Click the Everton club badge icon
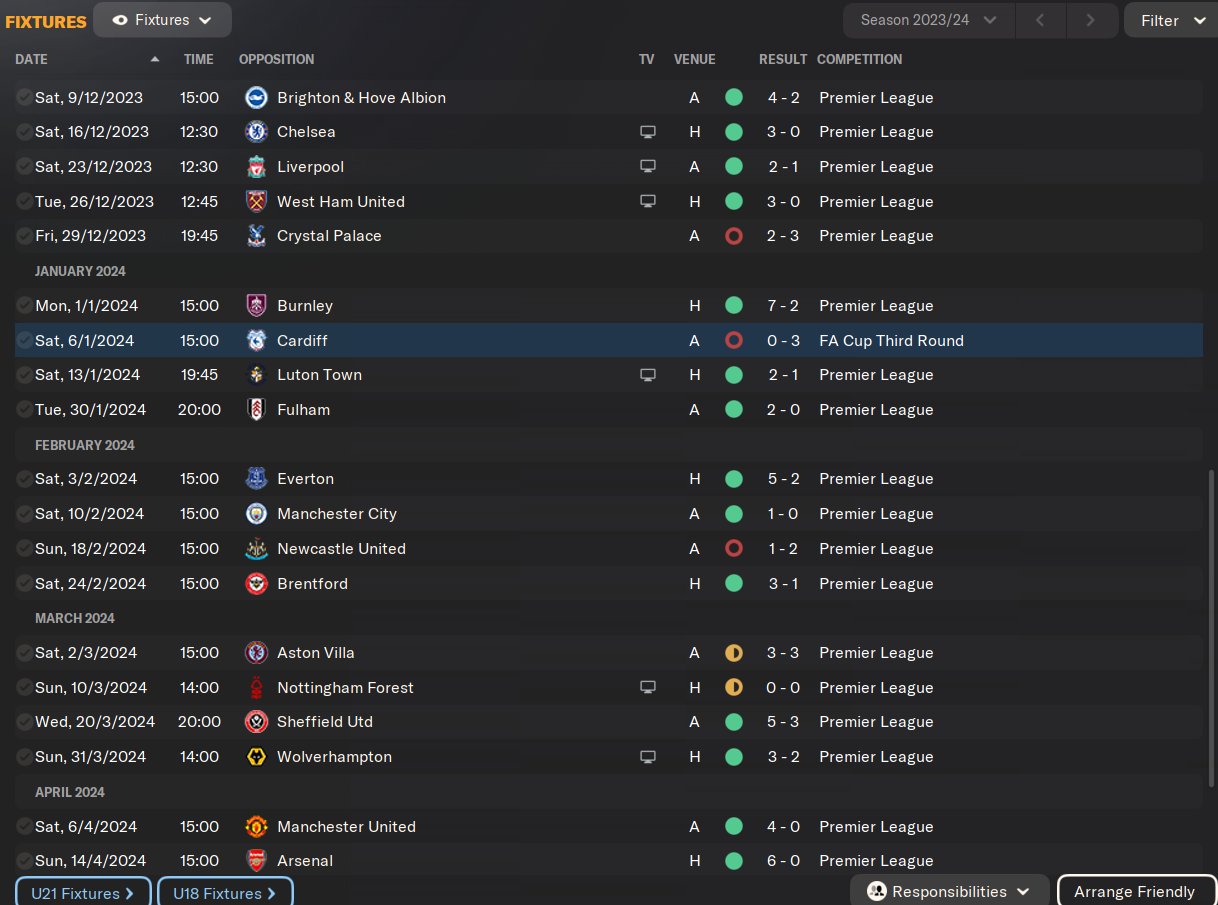Viewport: 1218px width, 905px height. [x=256, y=479]
